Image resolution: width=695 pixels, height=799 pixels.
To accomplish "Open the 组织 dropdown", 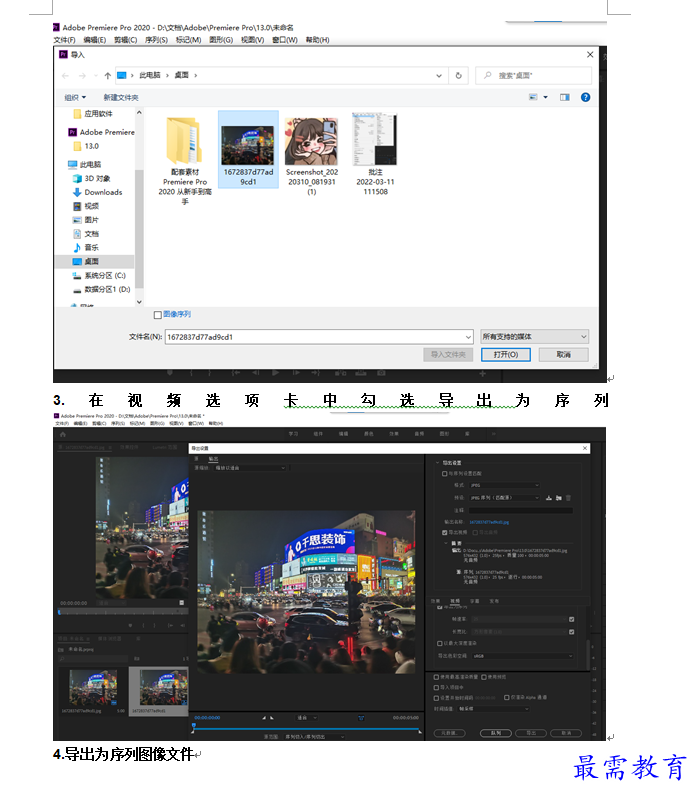I will [75, 97].
